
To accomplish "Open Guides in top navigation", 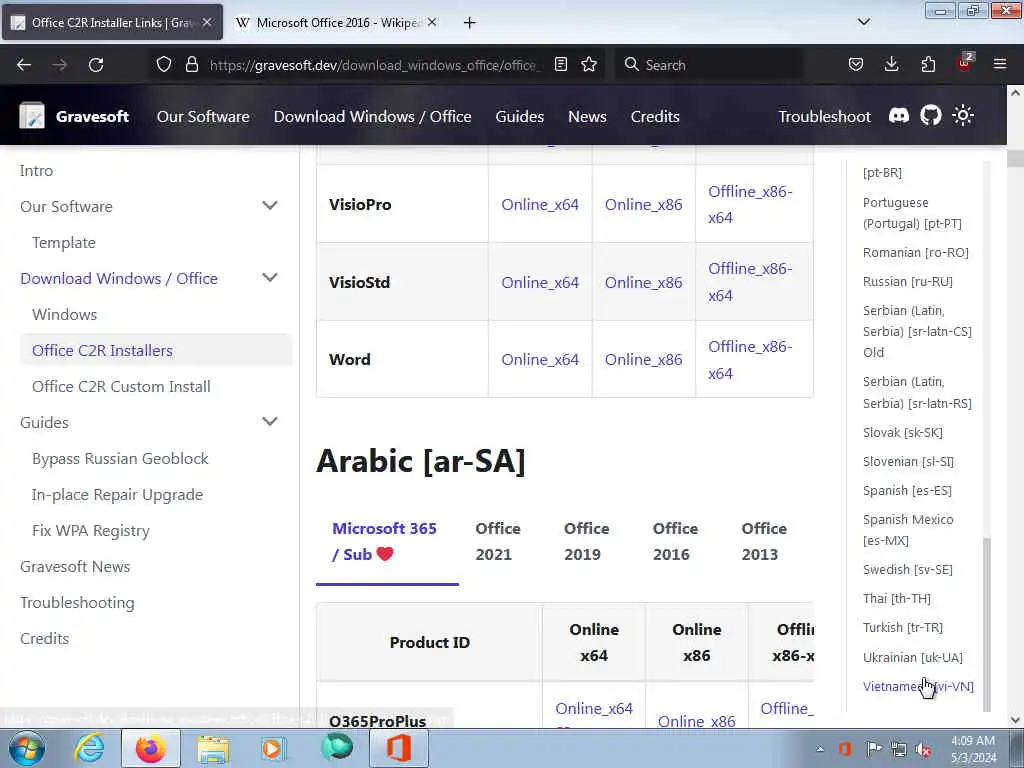I will point(520,116).
